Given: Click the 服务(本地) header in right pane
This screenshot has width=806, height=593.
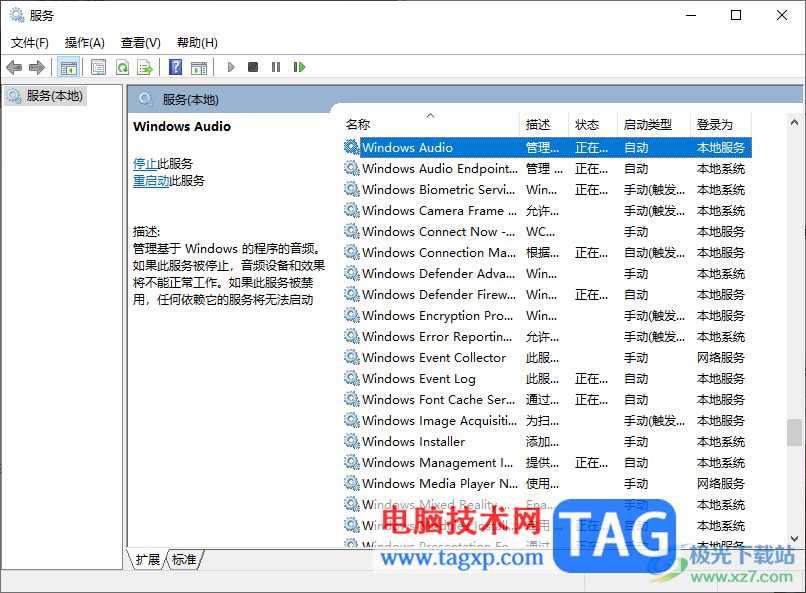Looking at the screenshot, I should [190, 100].
